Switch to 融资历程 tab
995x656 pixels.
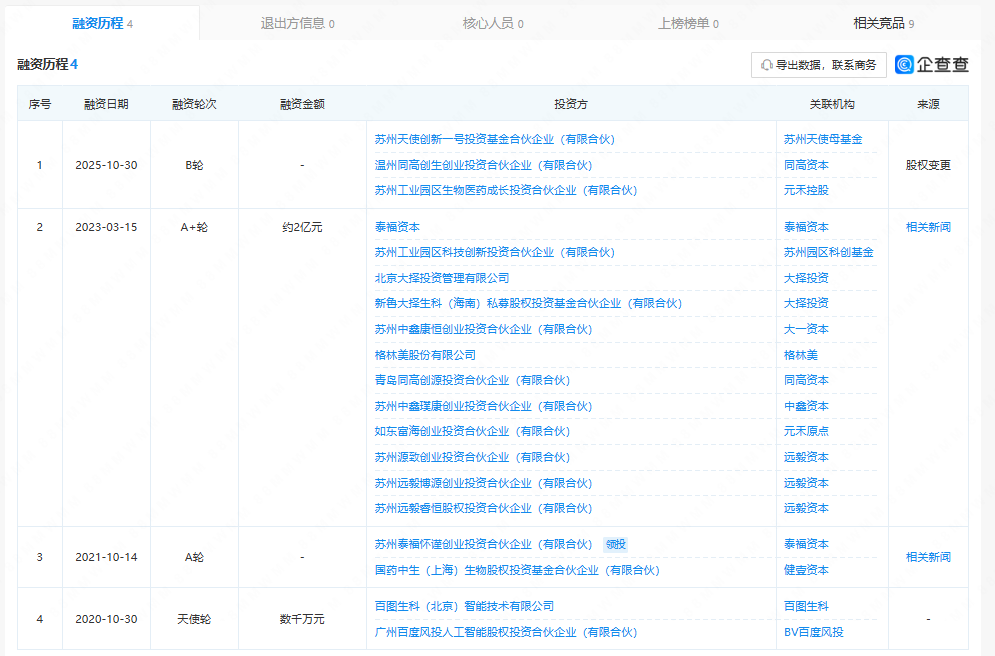[102, 23]
